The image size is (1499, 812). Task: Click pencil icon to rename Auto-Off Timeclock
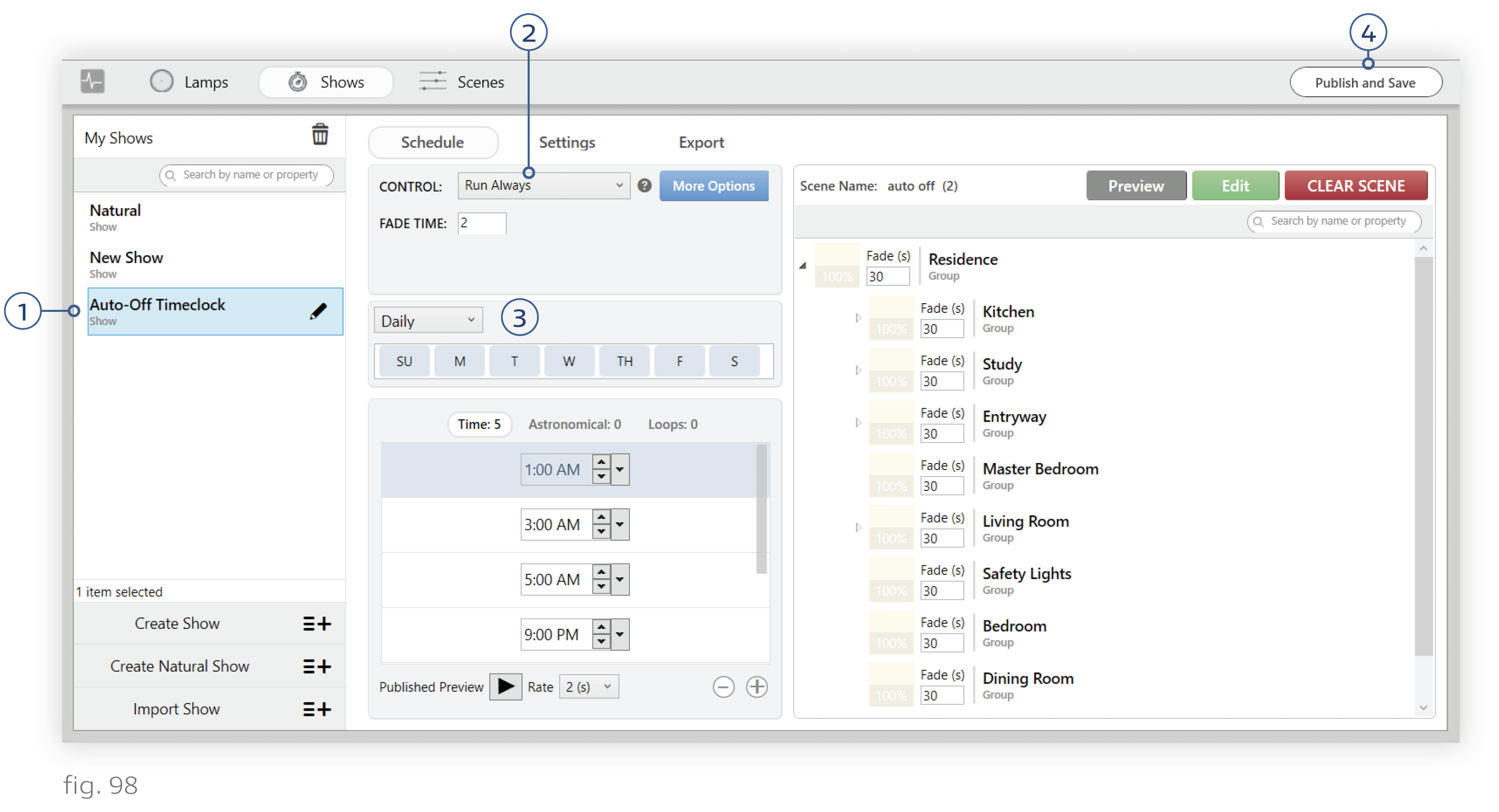pyautogui.click(x=318, y=311)
